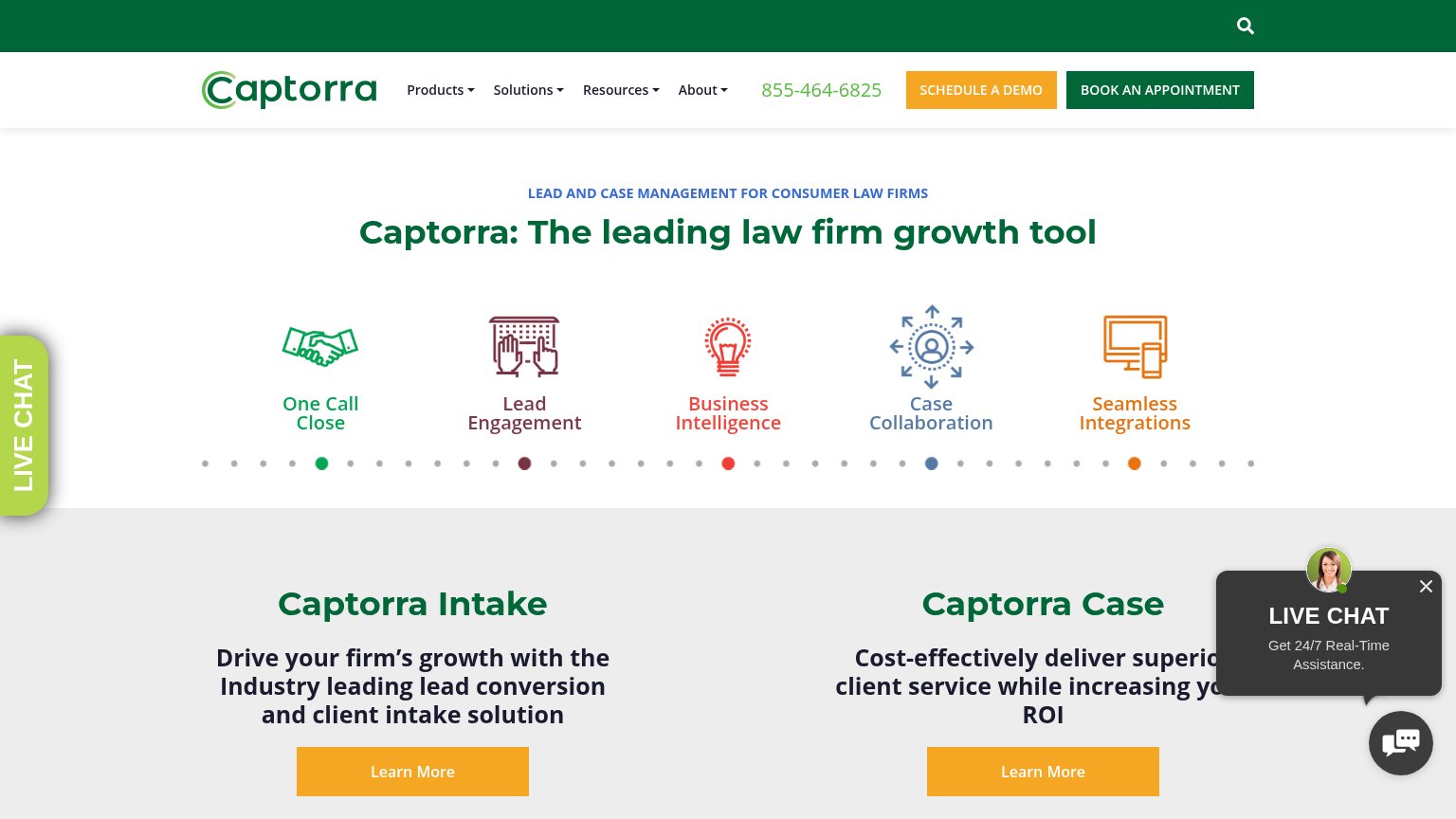1456x819 pixels.
Task: Select the One Call Close handshake icon
Action: tap(320, 347)
